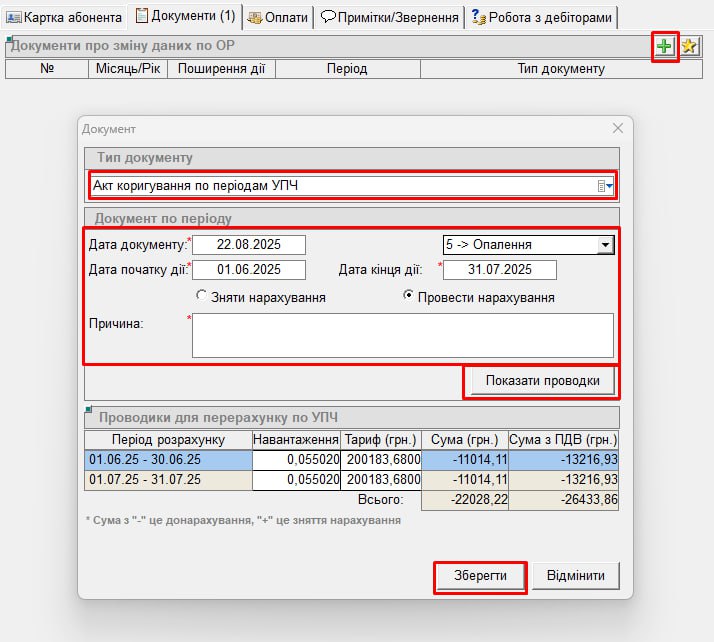Expand the Тип документу dropdown list
This screenshot has height=642, width=714.
click(x=605, y=185)
